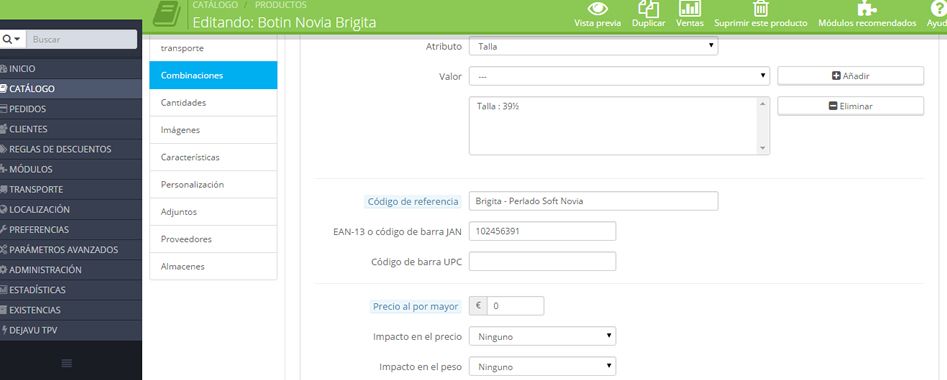Click the Añadir button
The height and width of the screenshot is (380, 947).
[850, 76]
